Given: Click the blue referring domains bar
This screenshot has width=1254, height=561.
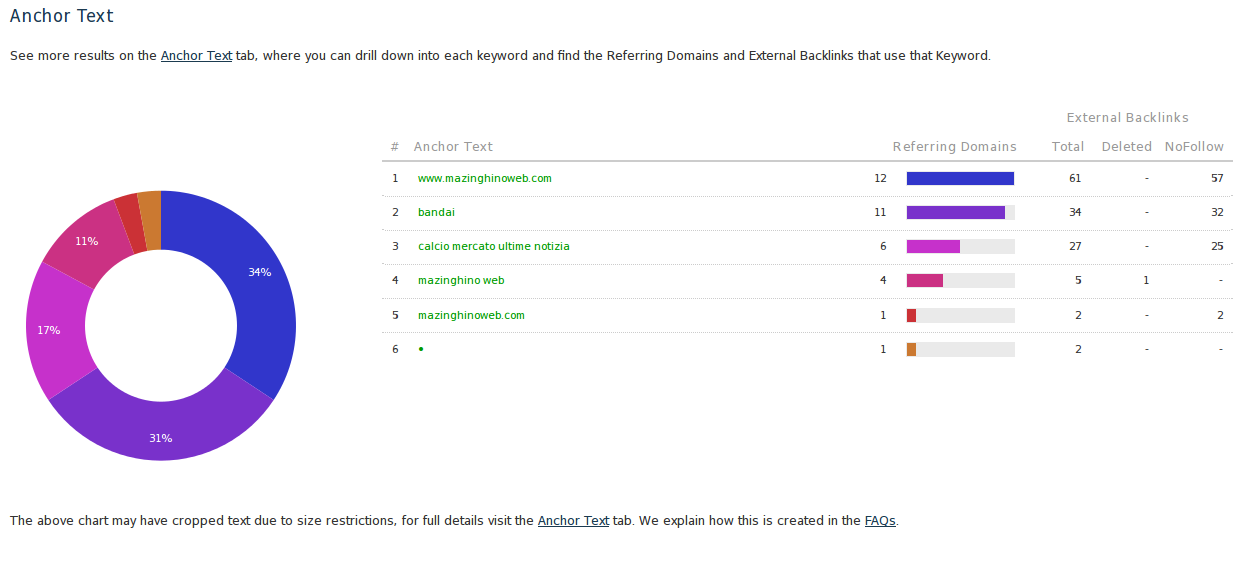Looking at the screenshot, I should click(x=960, y=178).
